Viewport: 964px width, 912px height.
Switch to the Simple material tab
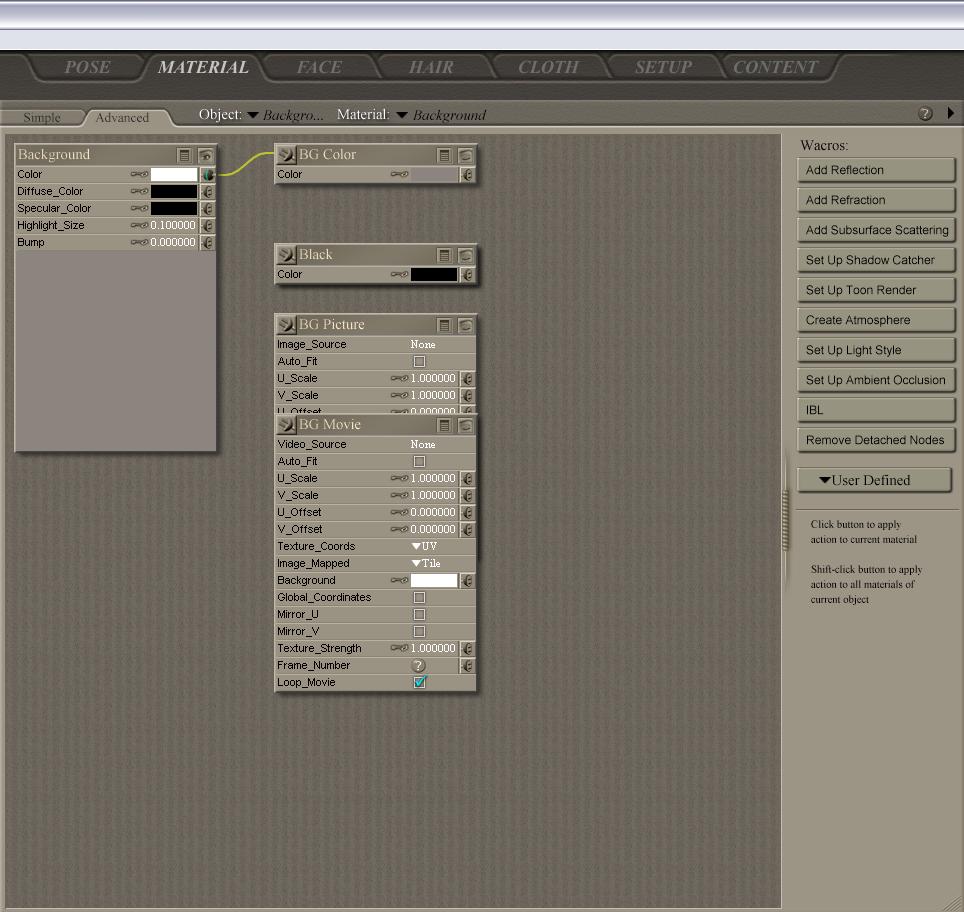[x=42, y=118]
